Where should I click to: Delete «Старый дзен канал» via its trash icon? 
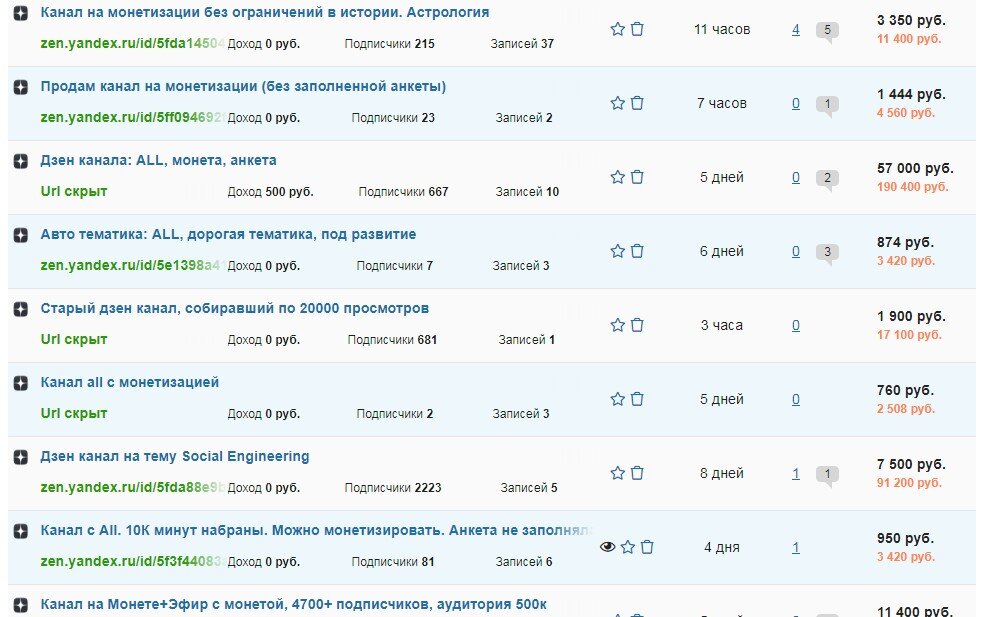point(638,325)
